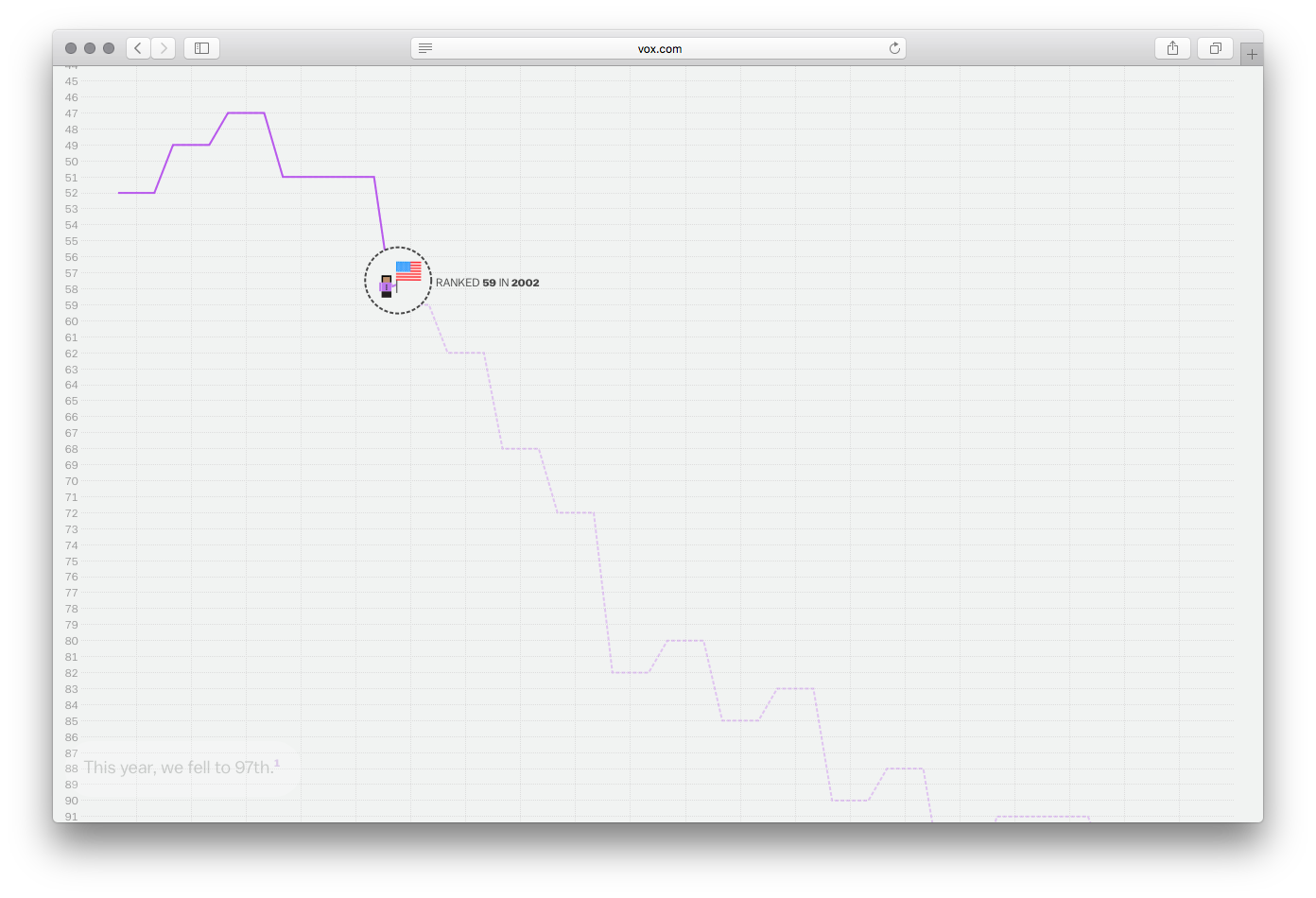Click the peak of the purple line at rank 47
Screen dimensions: 1316x898
(245, 112)
